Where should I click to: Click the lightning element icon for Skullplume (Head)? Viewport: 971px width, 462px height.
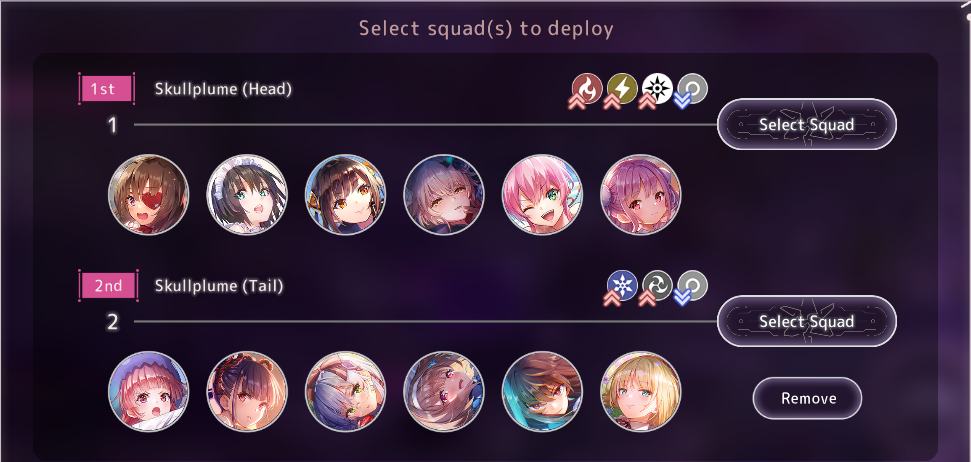(622, 88)
